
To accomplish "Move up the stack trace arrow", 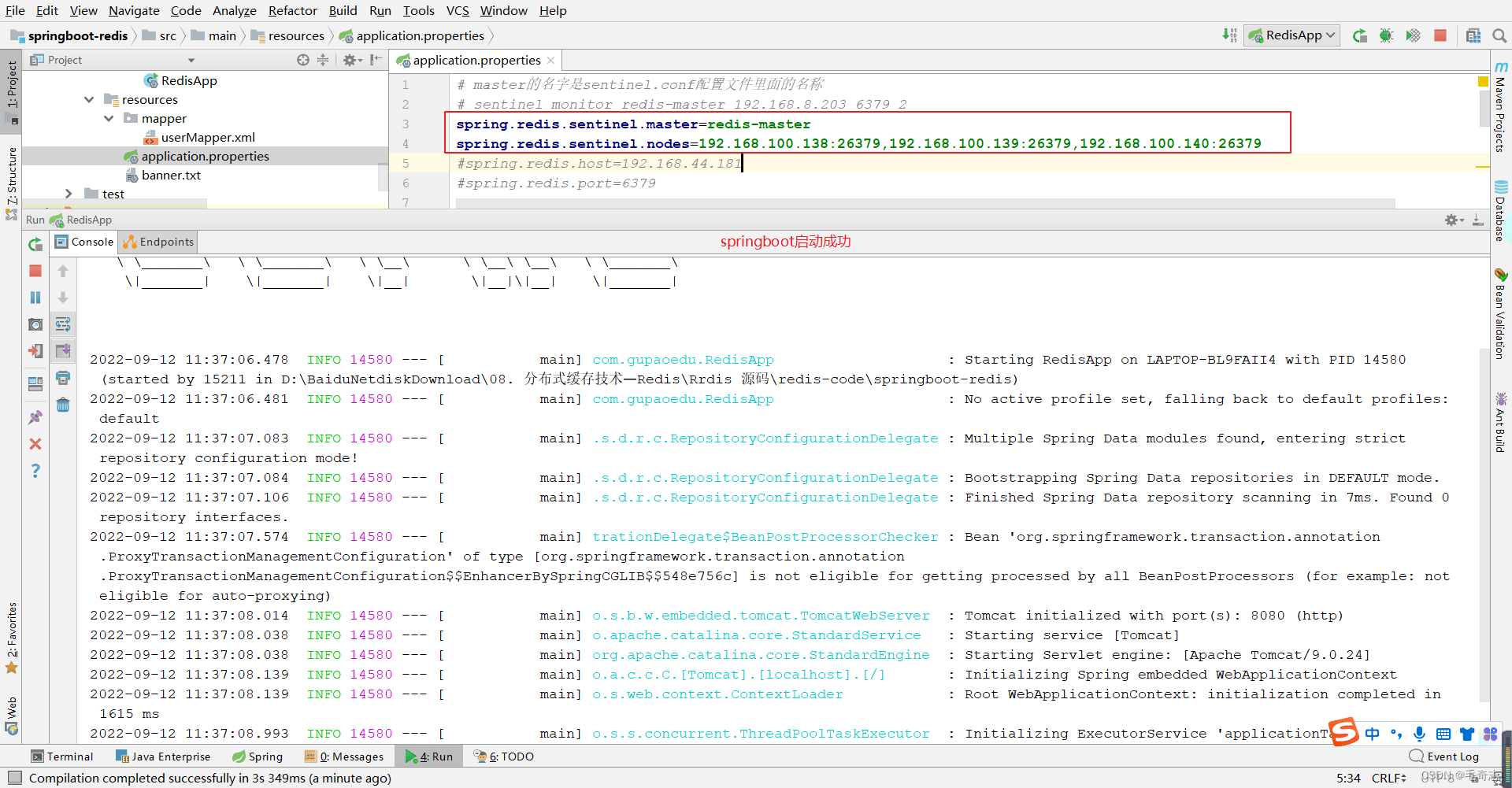I will pyautogui.click(x=63, y=271).
